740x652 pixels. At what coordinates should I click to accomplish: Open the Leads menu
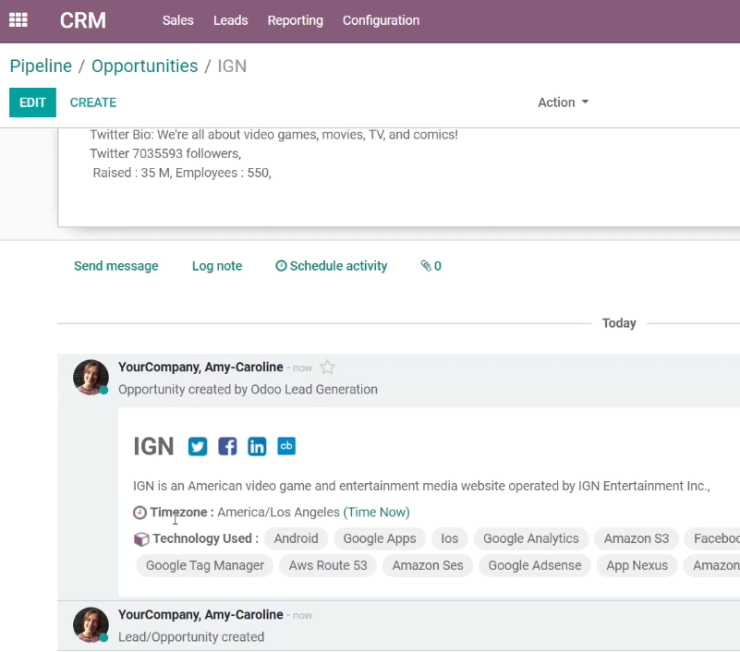[x=230, y=20]
